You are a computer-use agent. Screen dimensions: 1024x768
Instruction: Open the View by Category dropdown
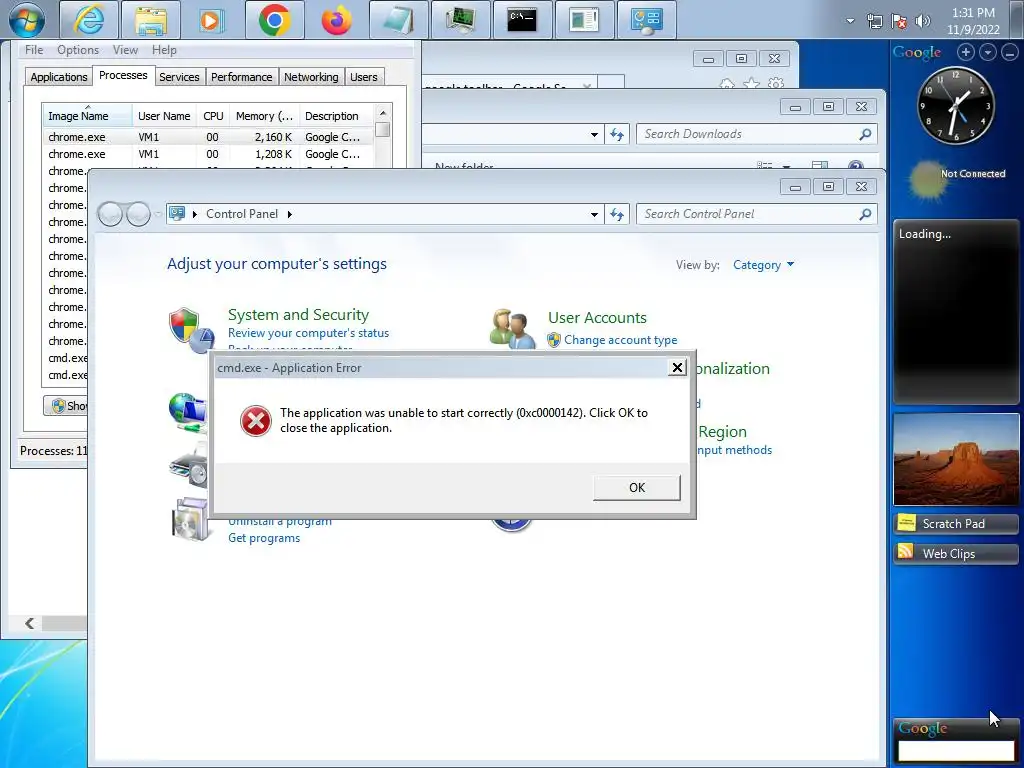pyautogui.click(x=763, y=264)
